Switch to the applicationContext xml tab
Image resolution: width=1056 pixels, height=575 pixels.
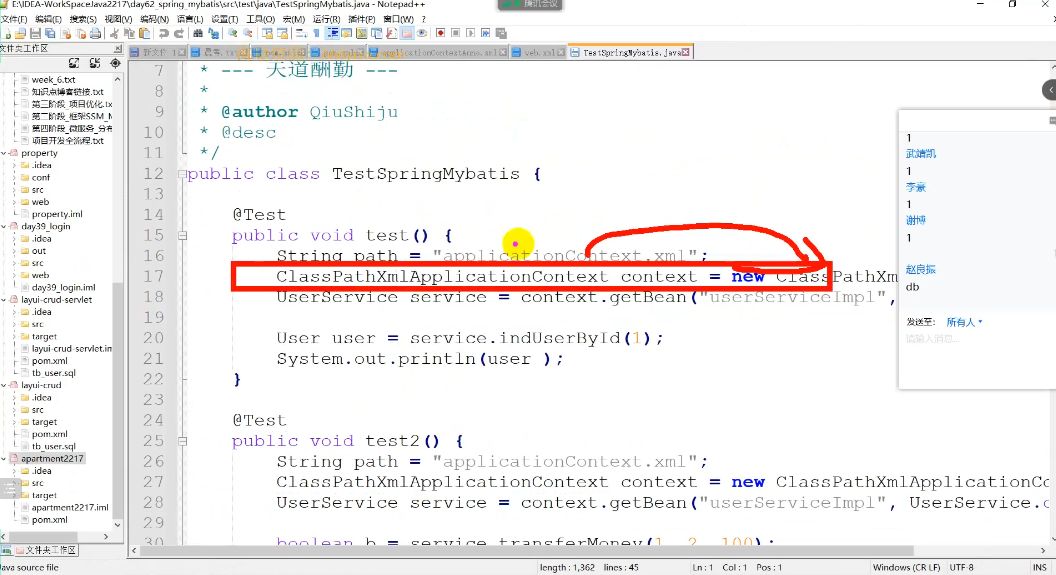click(440, 52)
